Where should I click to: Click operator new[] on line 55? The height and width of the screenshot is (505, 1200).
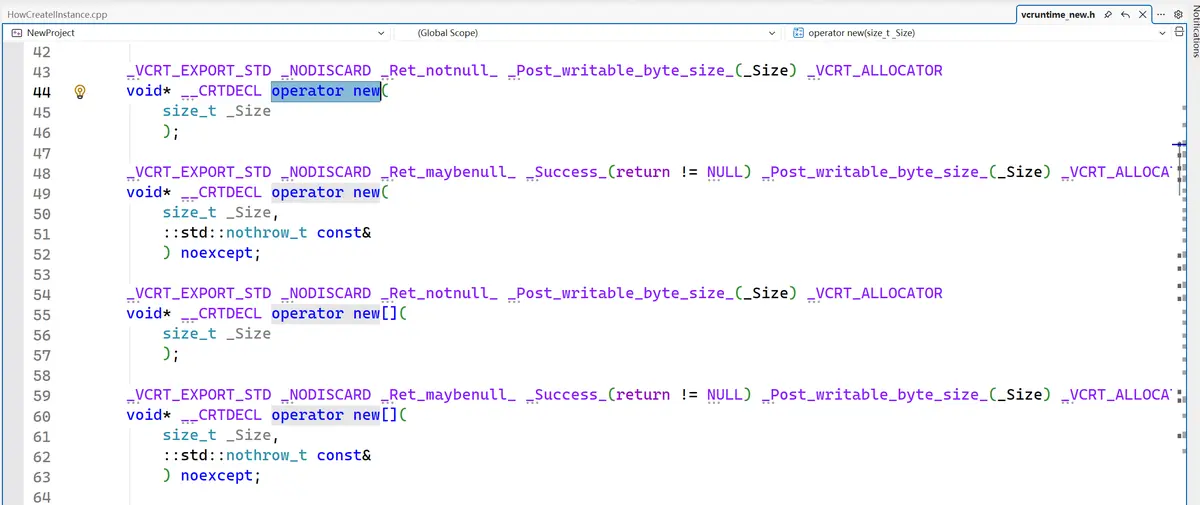[335, 313]
